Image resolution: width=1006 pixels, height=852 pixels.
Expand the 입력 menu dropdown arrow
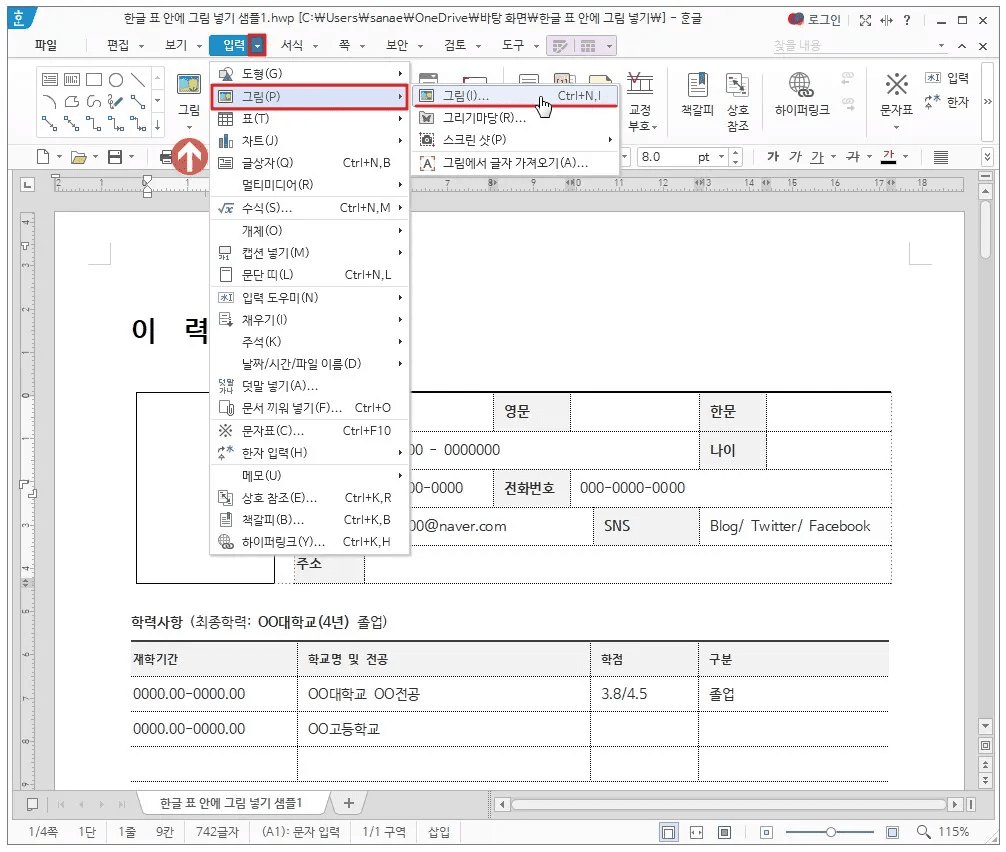point(257,46)
